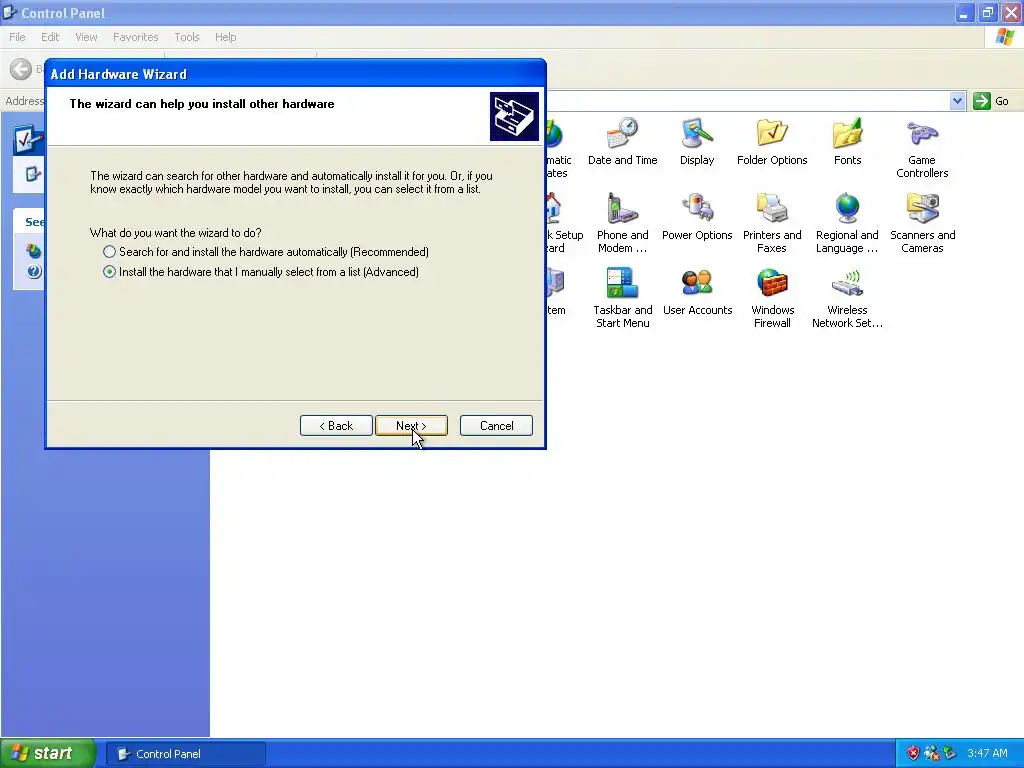Open Folder Options icon
Viewport: 1024px width, 768px height.
pos(772,141)
